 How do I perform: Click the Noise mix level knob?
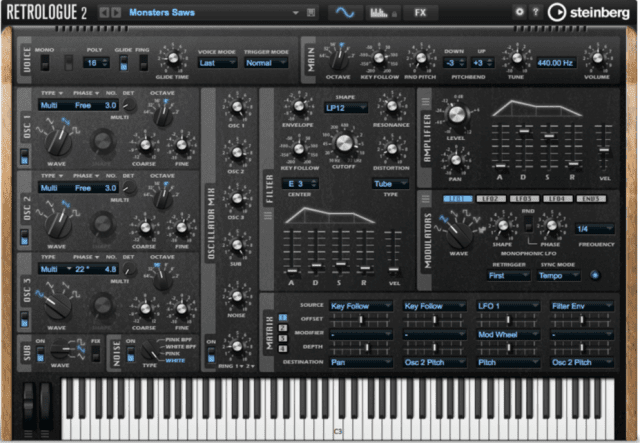pos(236,296)
